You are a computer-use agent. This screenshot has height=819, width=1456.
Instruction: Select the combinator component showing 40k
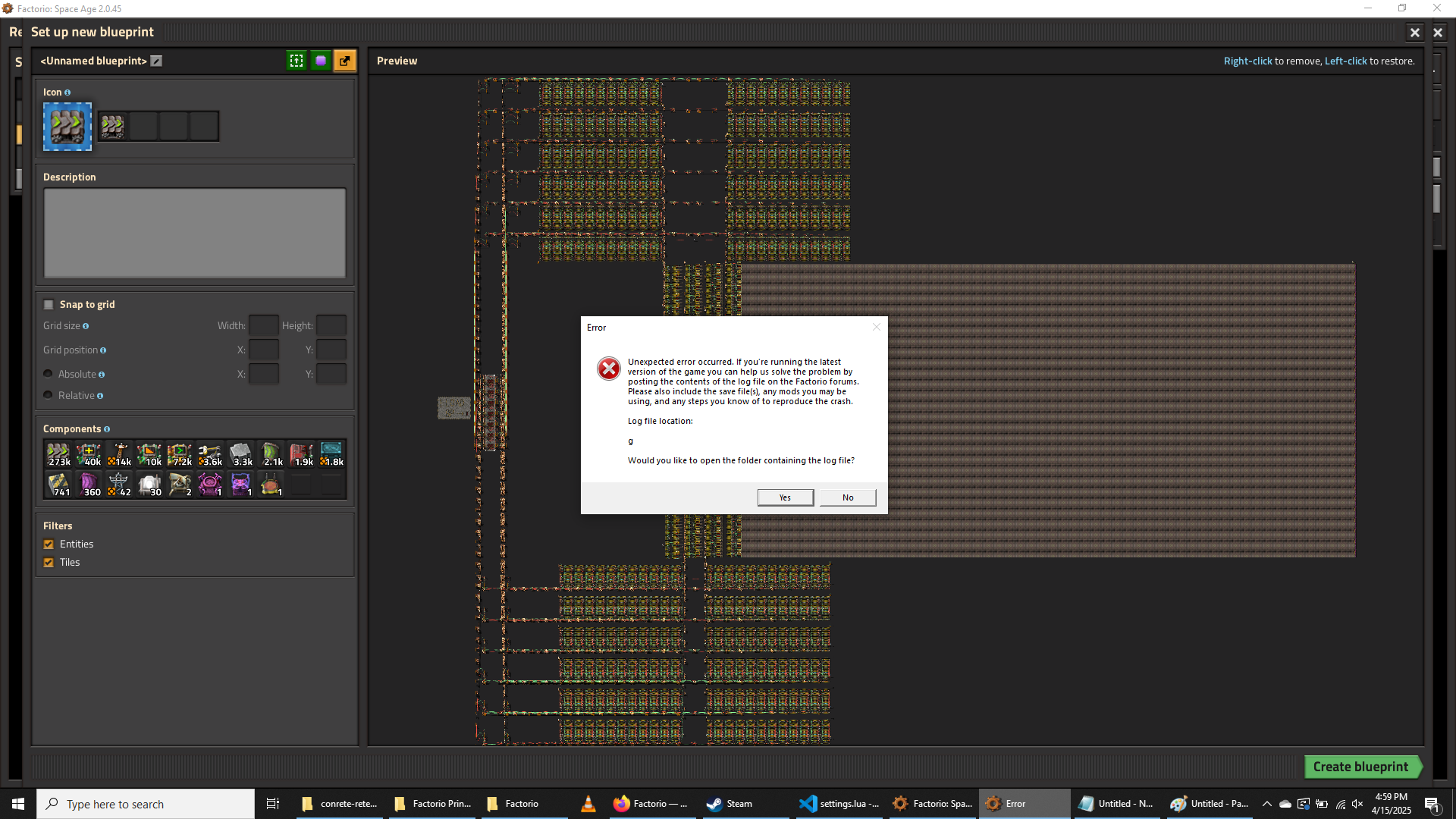[x=89, y=454]
